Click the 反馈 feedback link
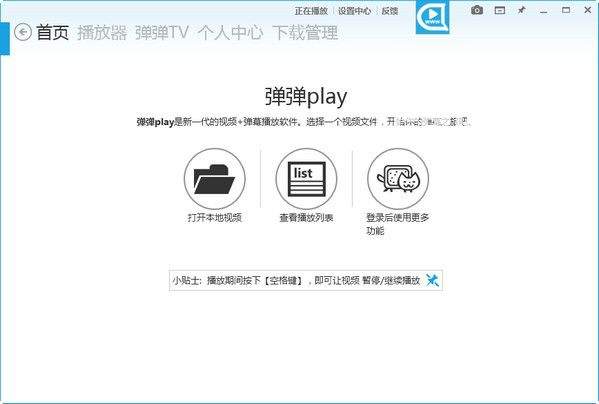Image resolution: width=599 pixels, height=404 pixels. click(390, 11)
